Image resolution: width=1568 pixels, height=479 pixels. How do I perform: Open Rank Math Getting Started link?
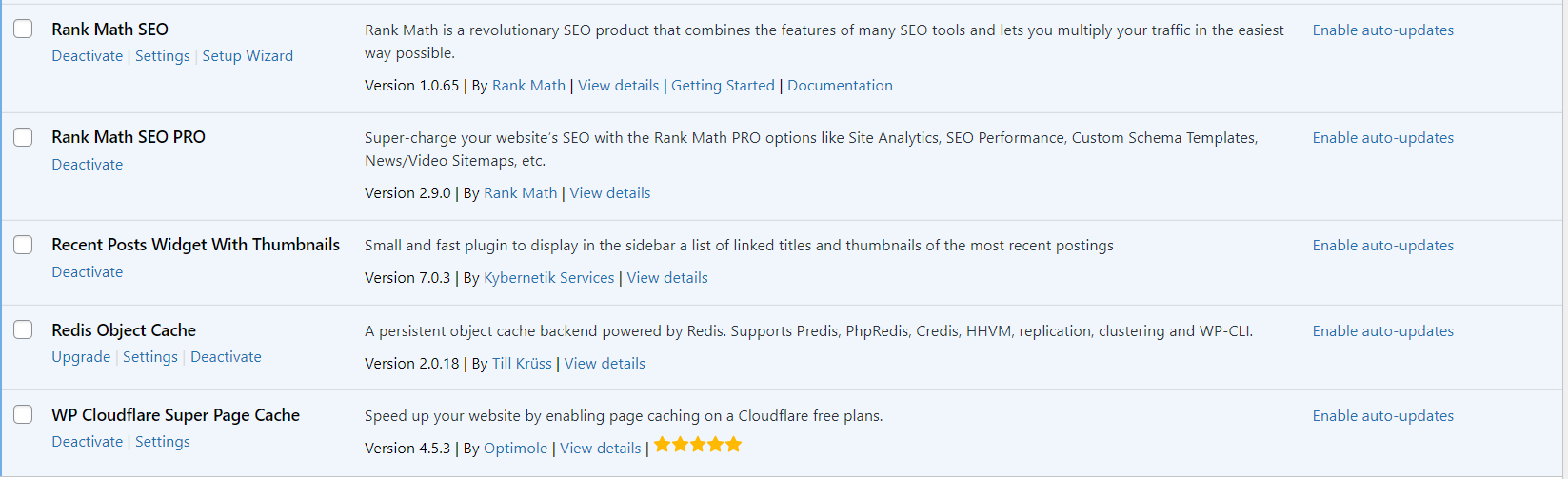[723, 86]
